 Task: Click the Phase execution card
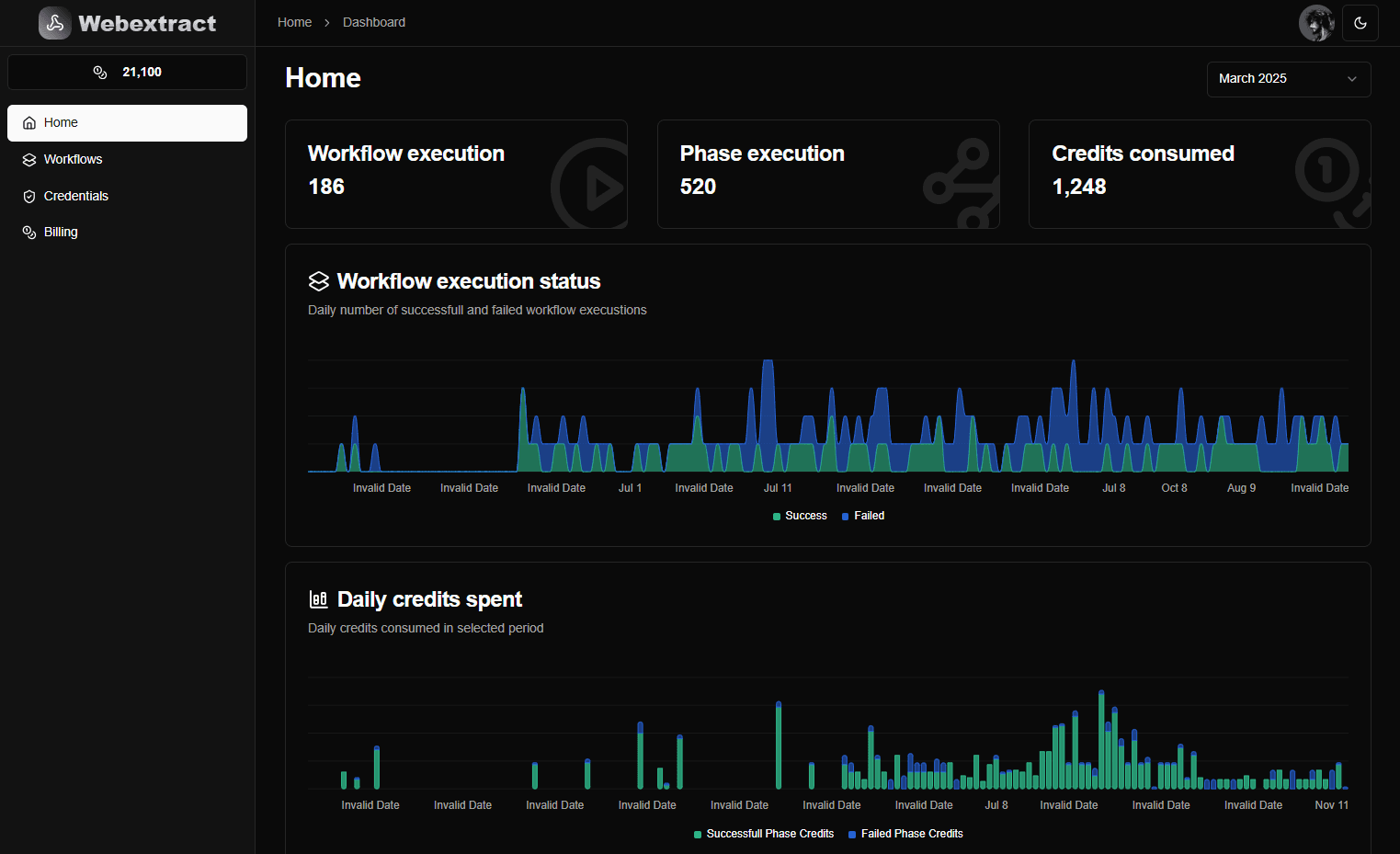[828, 174]
